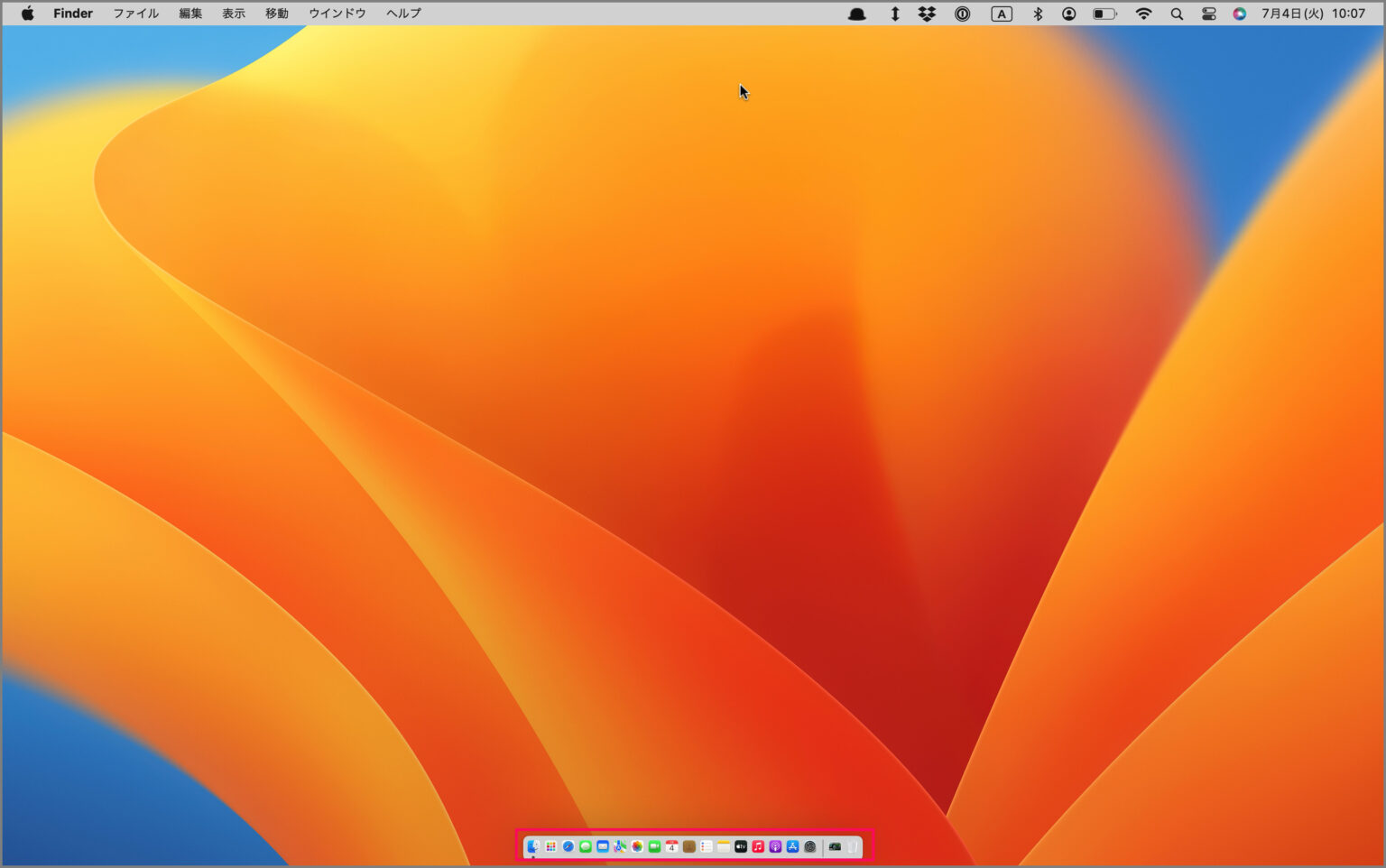Open Launchpad
The image size is (1386, 868).
[550, 846]
